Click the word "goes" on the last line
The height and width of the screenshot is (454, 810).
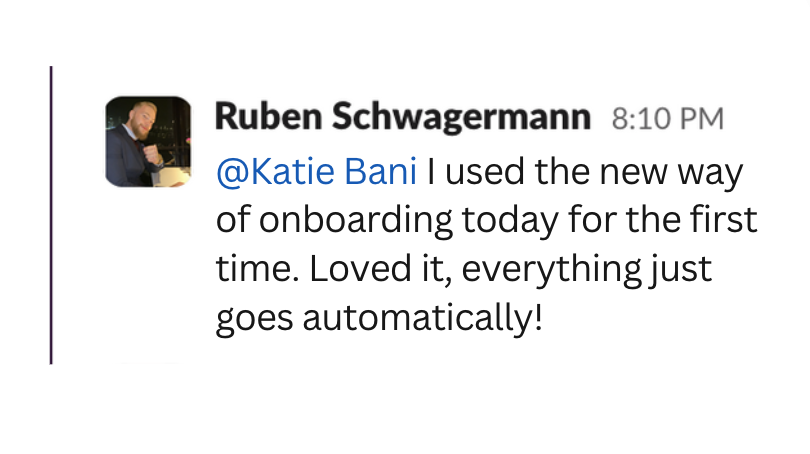(x=254, y=320)
